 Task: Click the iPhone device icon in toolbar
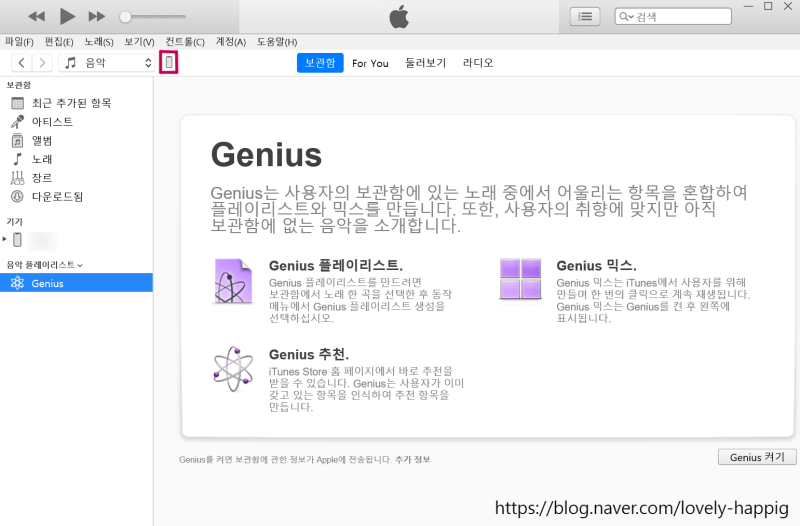click(x=168, y=63)
